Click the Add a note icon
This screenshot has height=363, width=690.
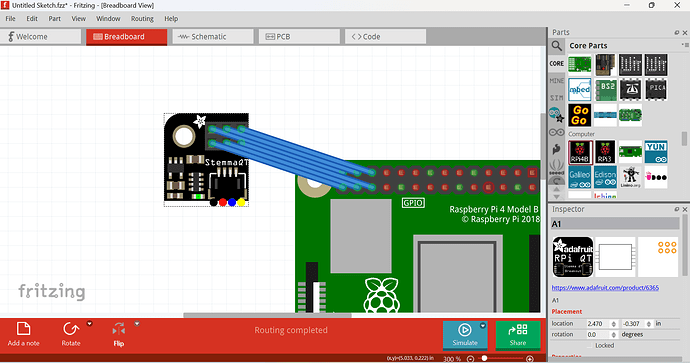23,329
